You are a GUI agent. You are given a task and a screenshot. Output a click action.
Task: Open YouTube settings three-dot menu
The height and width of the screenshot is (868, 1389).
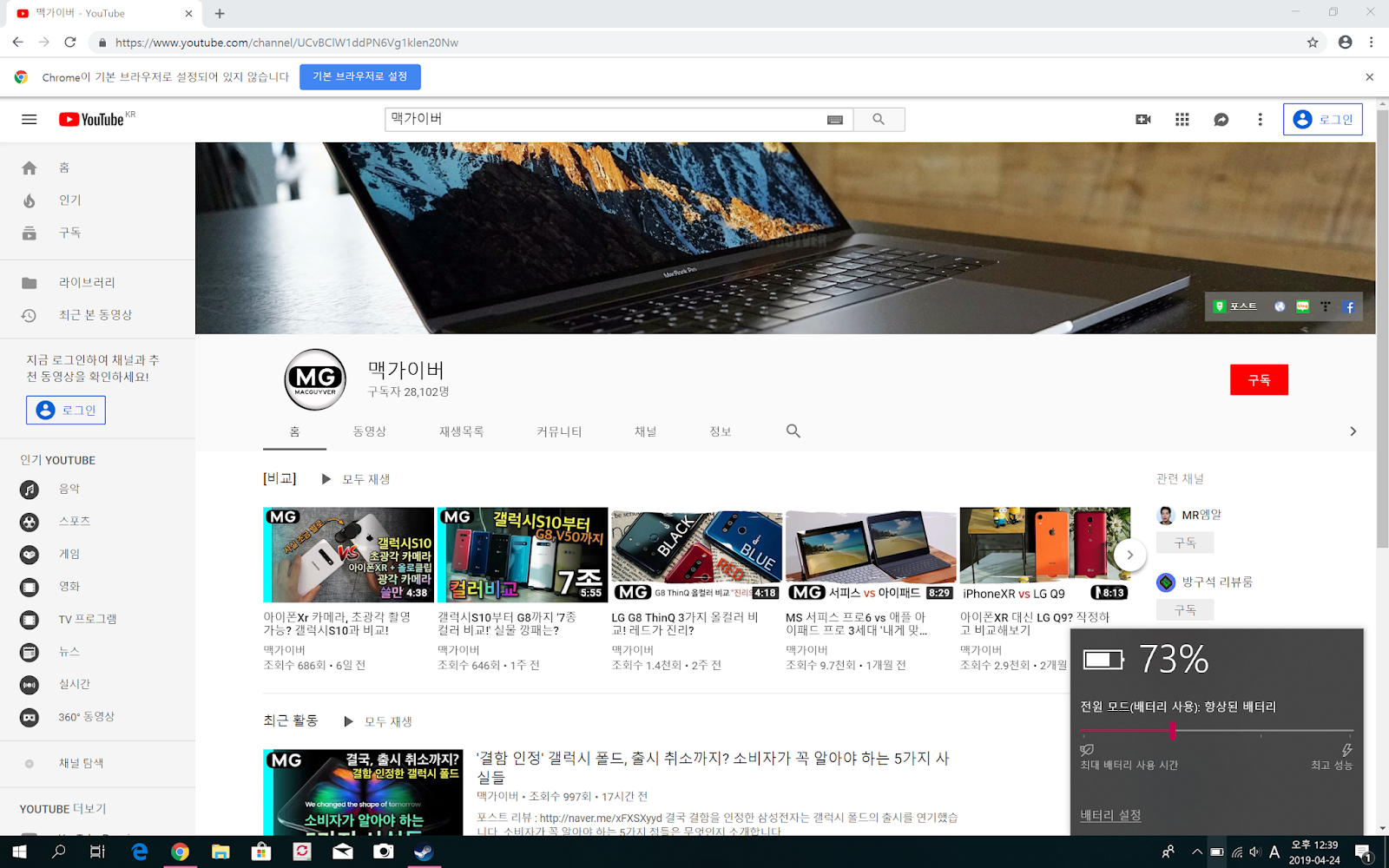(x=1261, y=120)
